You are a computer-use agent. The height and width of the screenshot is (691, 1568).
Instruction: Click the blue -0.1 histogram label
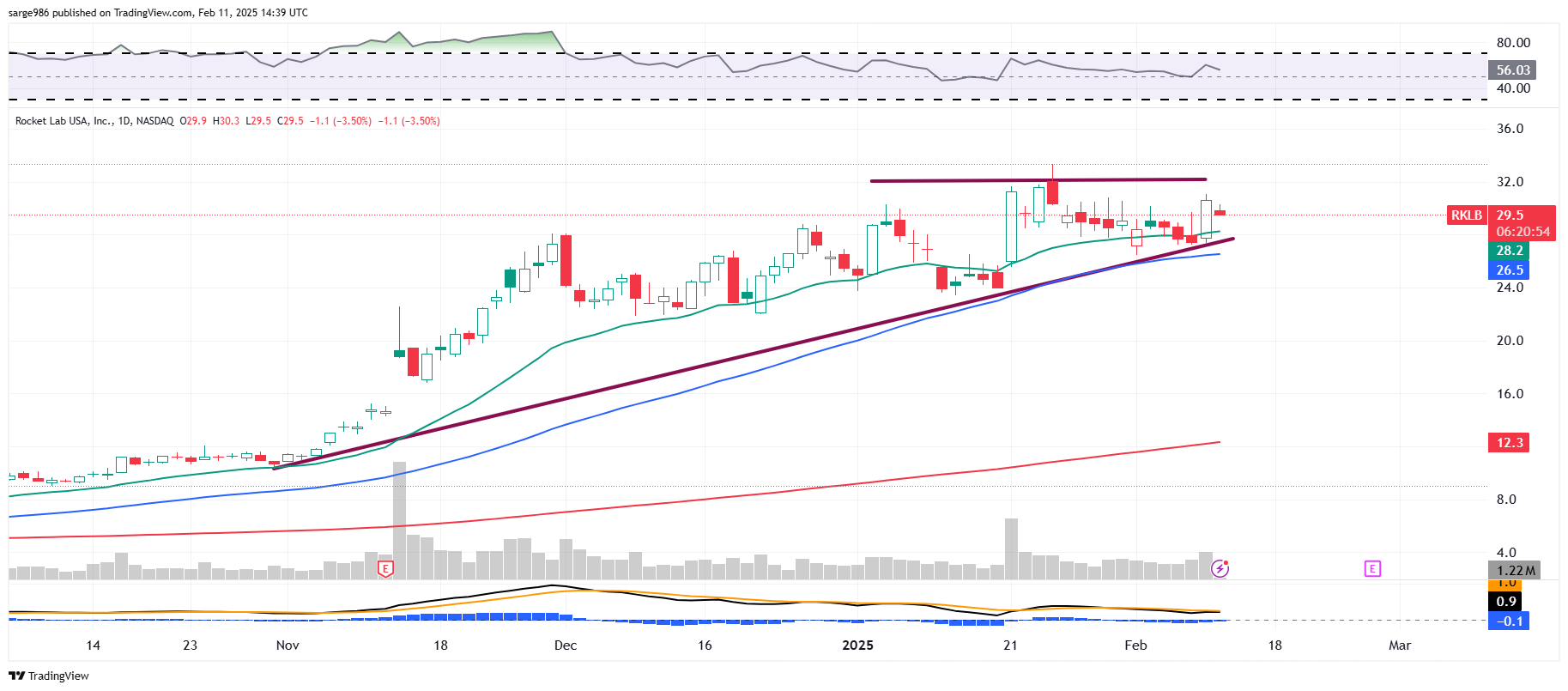click(x=1508, y=621)
